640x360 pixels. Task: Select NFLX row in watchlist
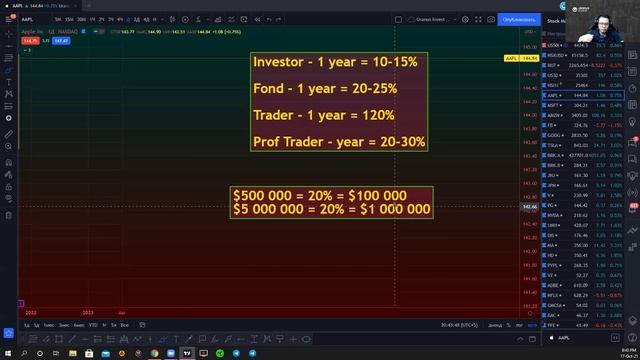coord(583,295)
